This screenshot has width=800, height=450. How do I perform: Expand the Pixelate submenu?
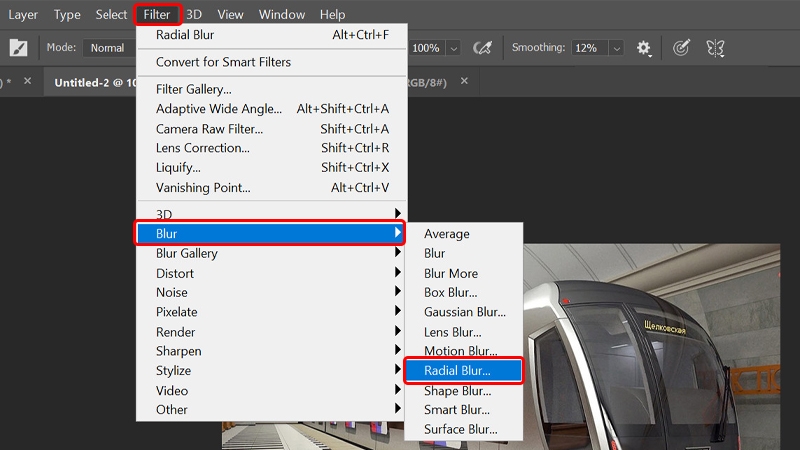coord(272,312)
